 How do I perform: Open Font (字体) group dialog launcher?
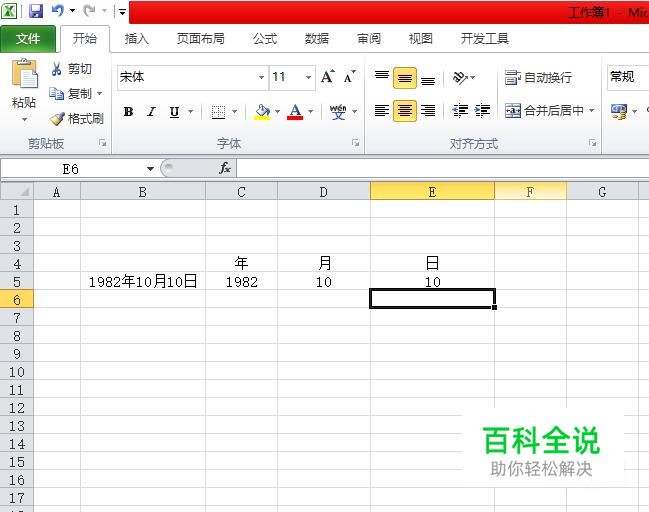(356, 143)
